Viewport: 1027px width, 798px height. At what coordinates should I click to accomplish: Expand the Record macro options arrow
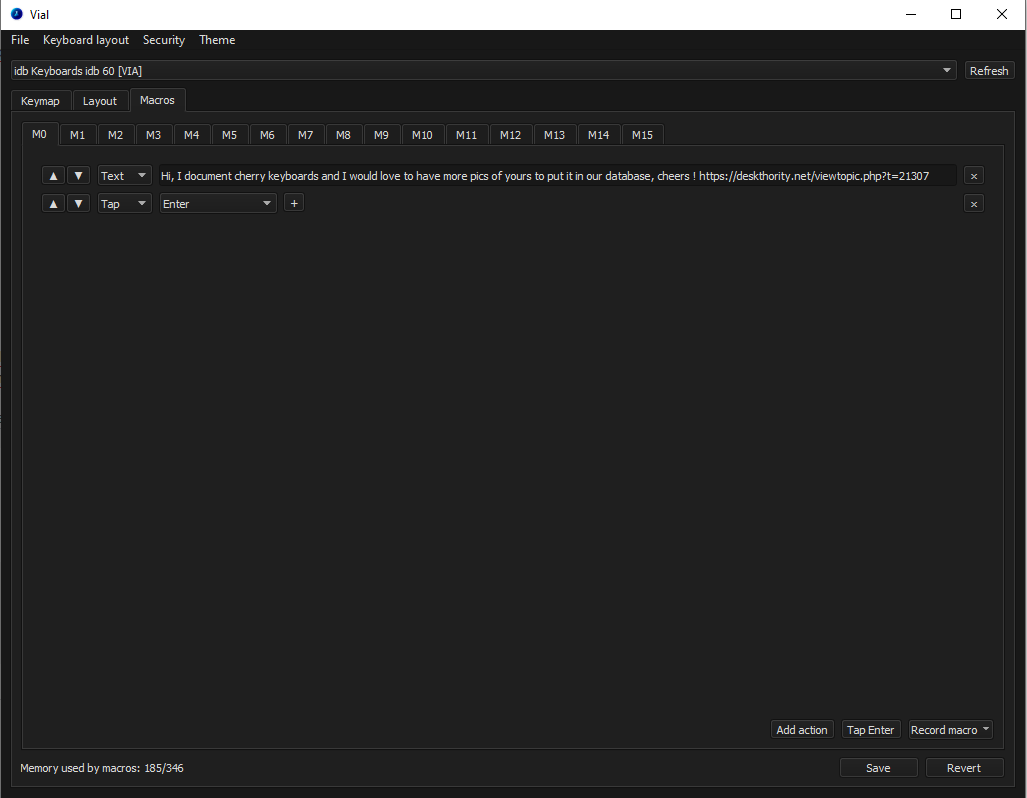(x=985, y=729)
